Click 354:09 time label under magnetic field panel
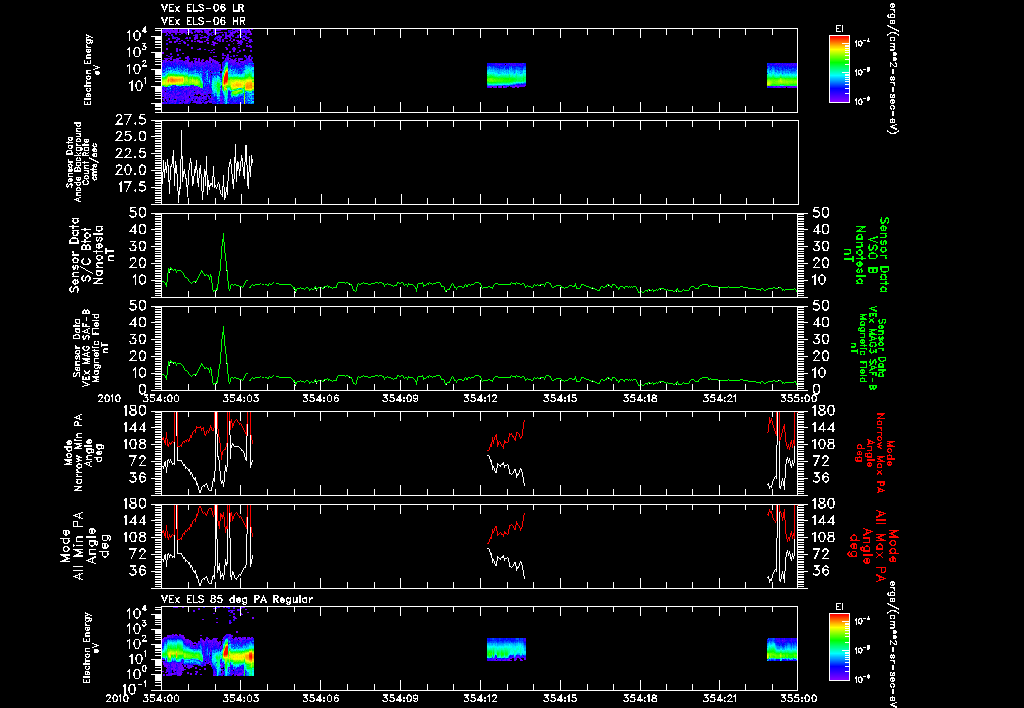Image resolution: width=1024 pixels, height=708 pixels. coord(400,398)
